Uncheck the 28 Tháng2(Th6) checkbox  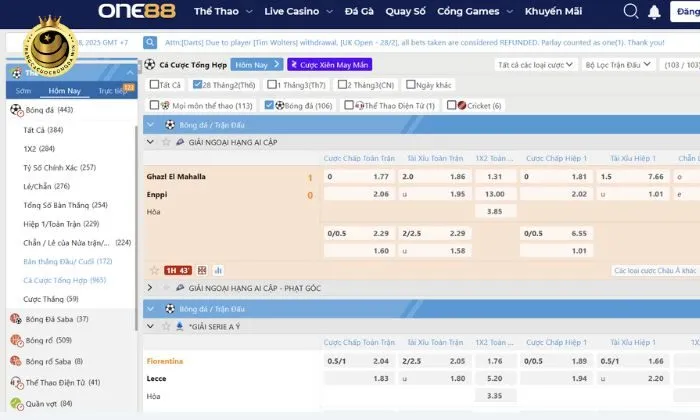pos(197,84)
